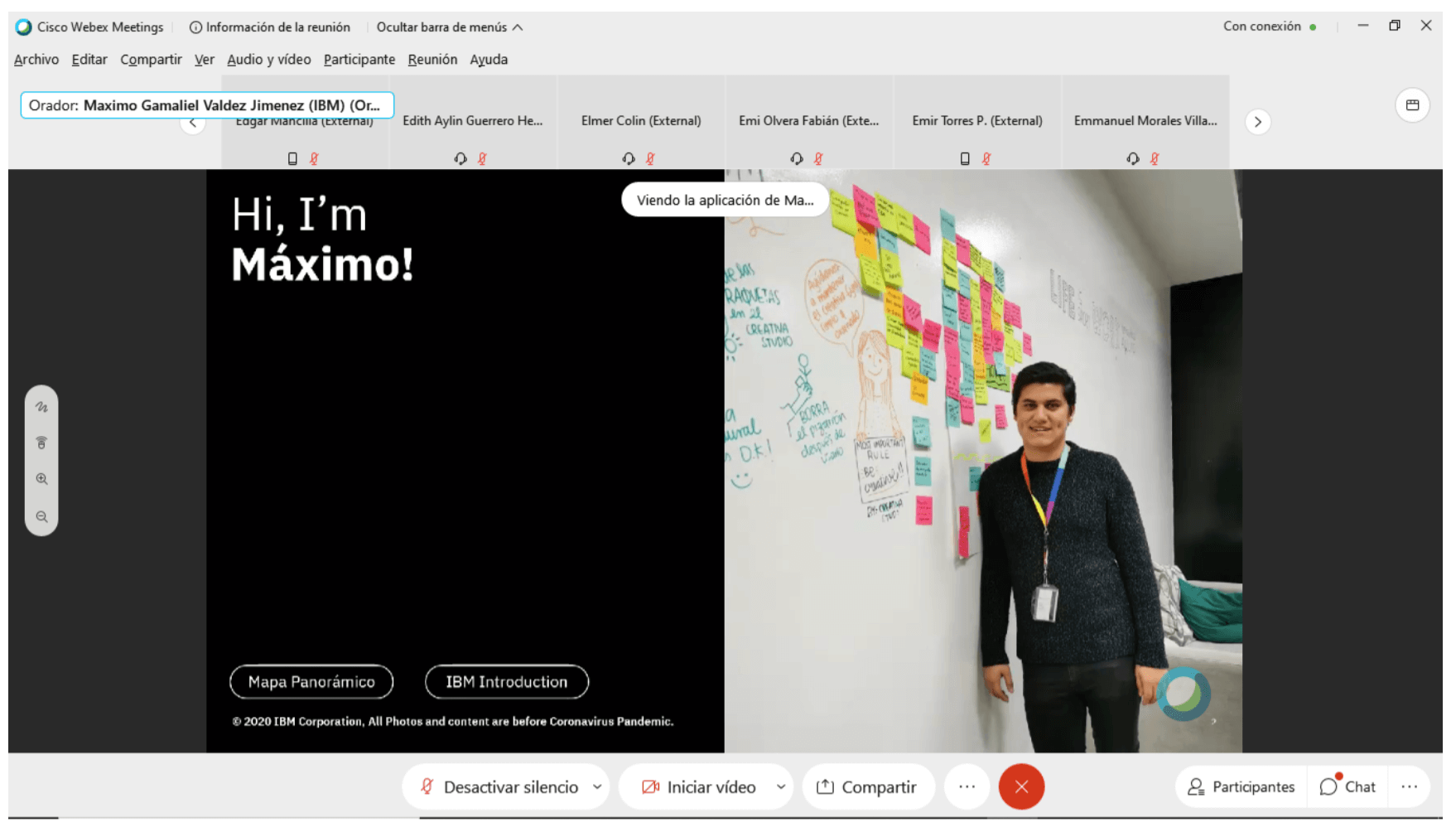
Task: Open panel options ellipsis right of Chat
Action: 1409,787
